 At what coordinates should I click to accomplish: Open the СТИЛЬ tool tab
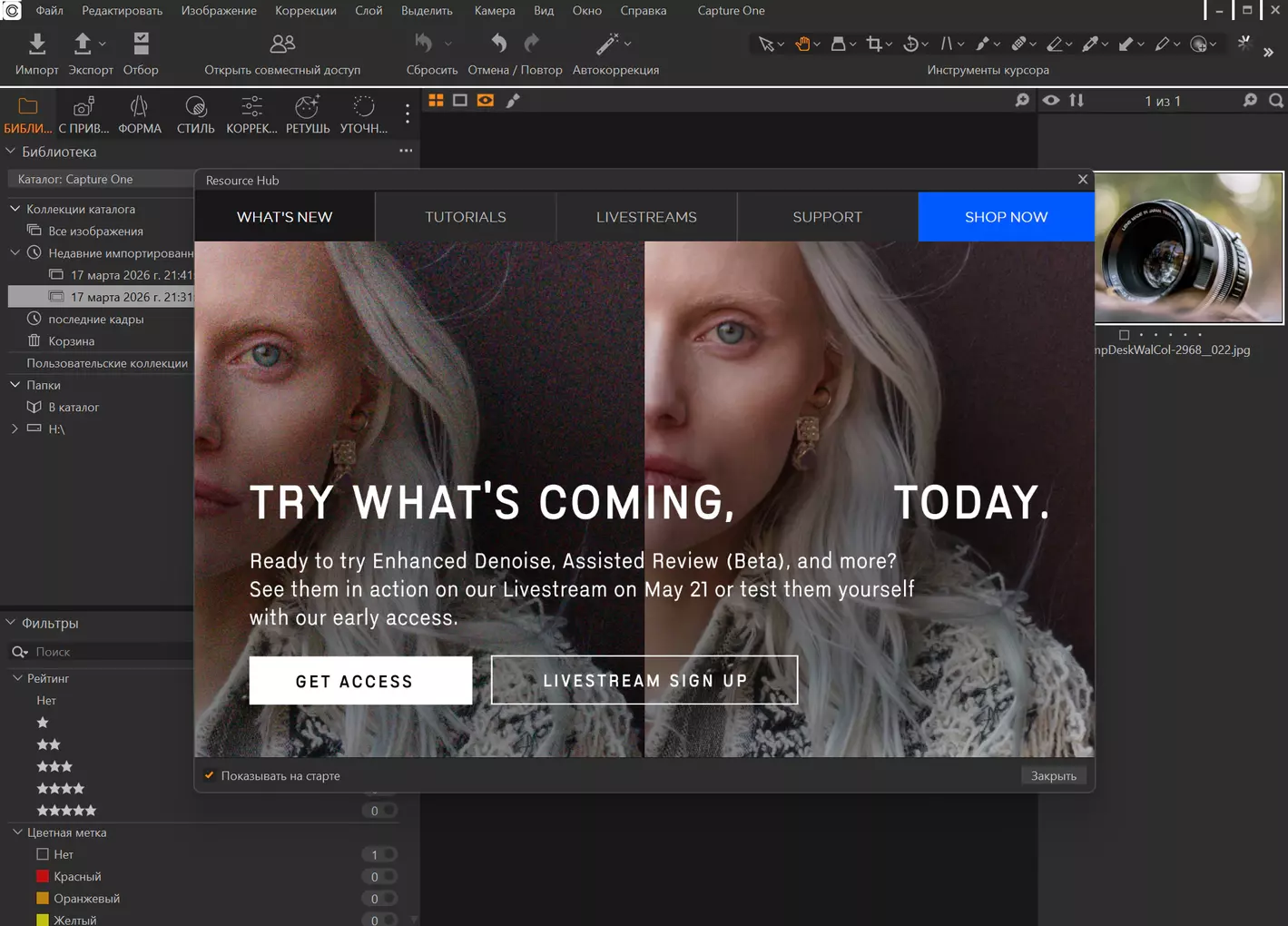click(x=195, y=115)
